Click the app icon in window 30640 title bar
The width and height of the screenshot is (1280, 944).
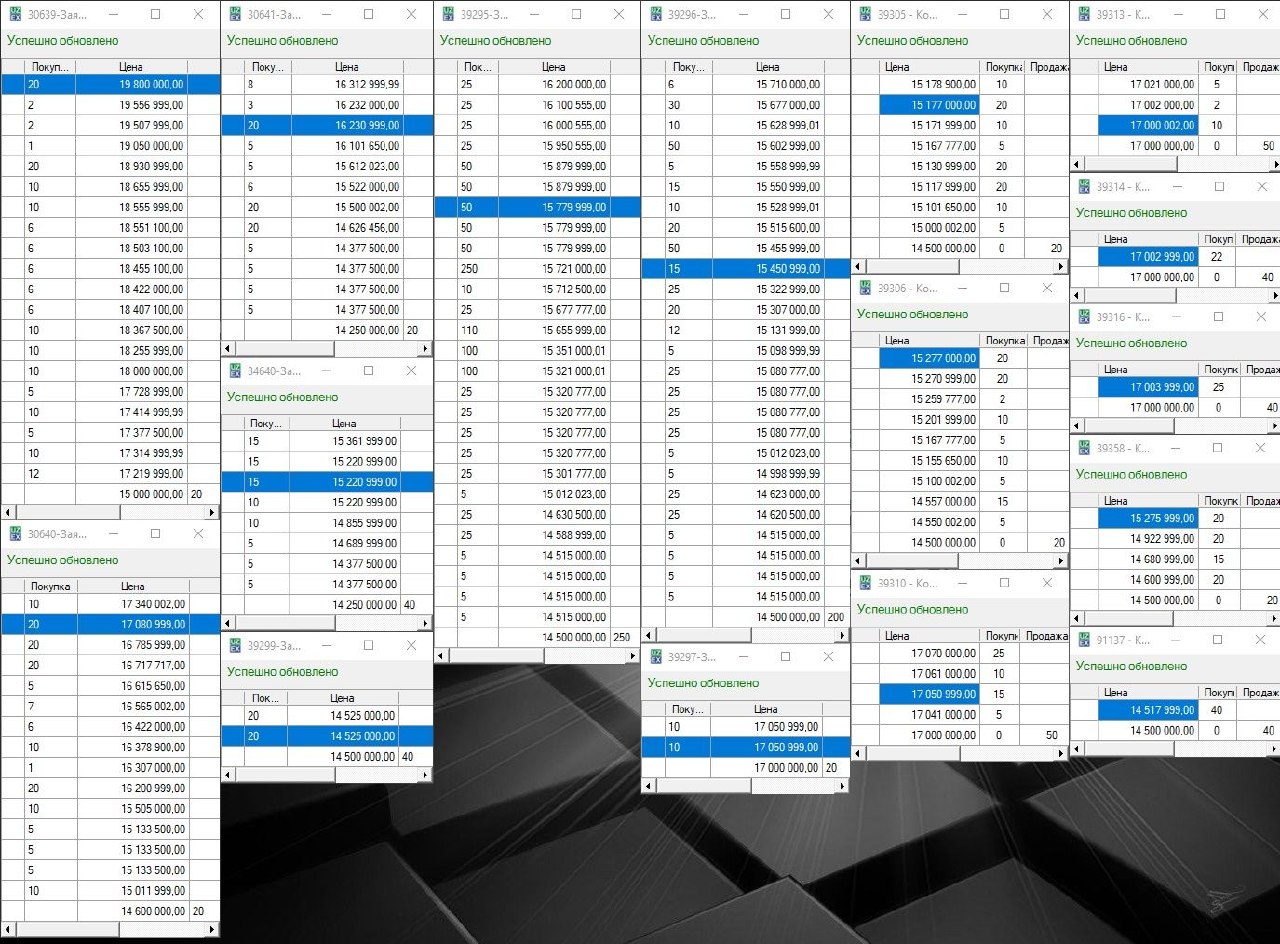pyautogui.click(x=14, y=534)
